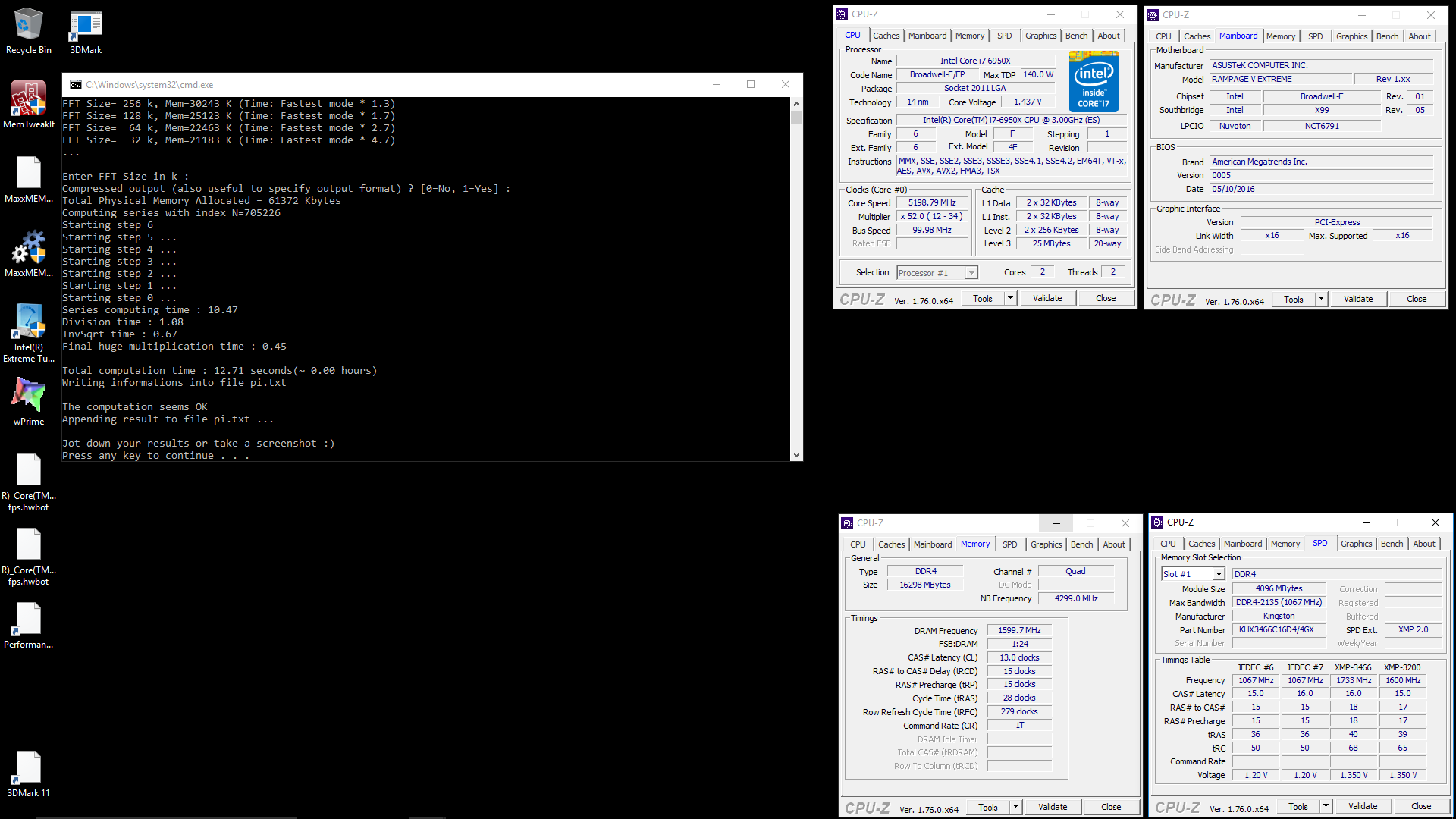Click the Core Speed 5198.79 MHz field
Image resolution: width=1456 pixels, height=819 pixels.
pyautogui.click(x=932, y=203)
